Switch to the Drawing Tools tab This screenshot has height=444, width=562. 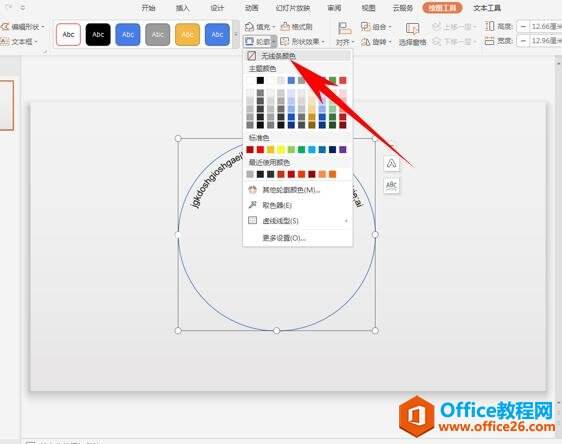click(x=442, y=8)
